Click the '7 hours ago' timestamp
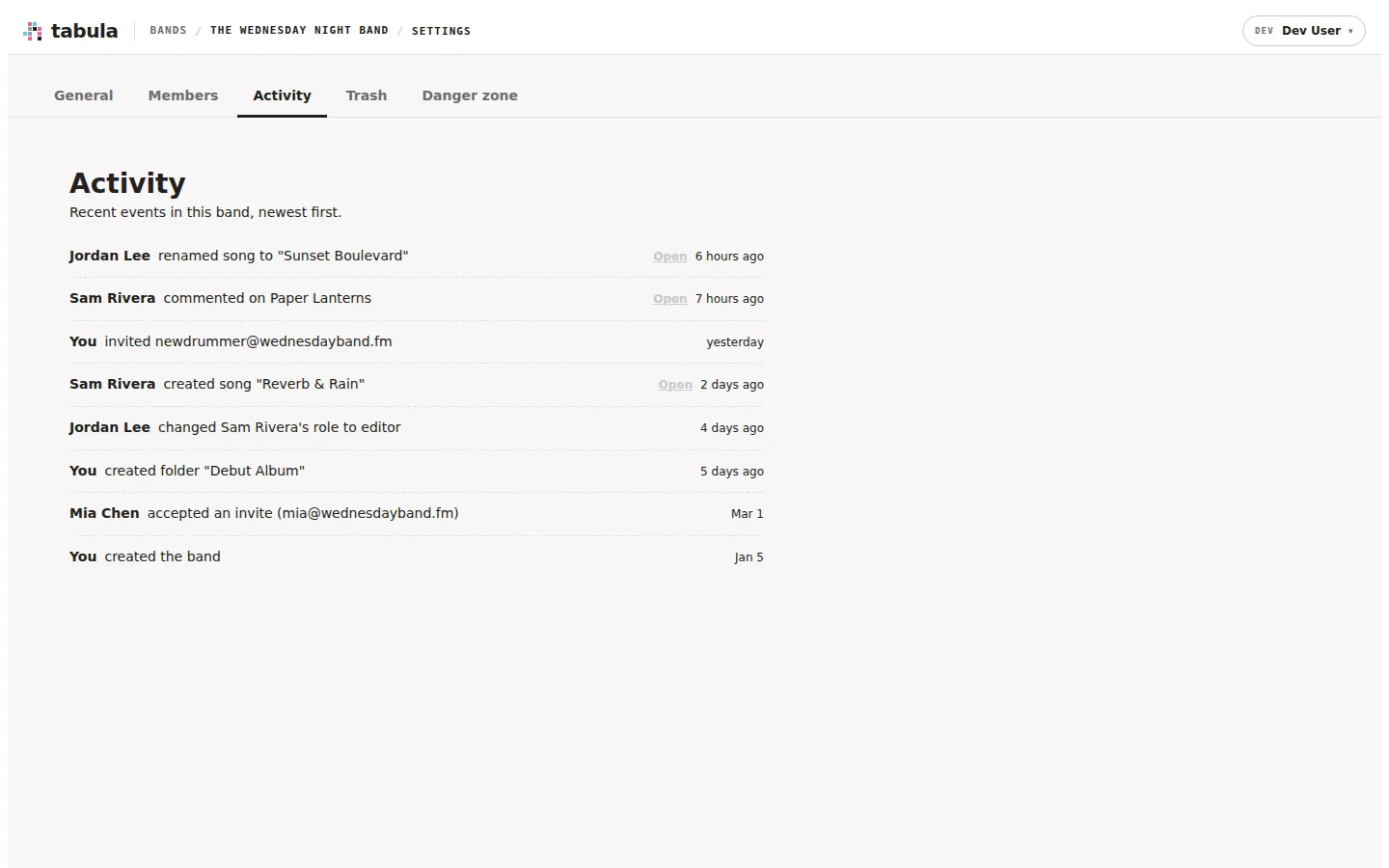This screenshot has height=868, width=1389. click(729, 299)
